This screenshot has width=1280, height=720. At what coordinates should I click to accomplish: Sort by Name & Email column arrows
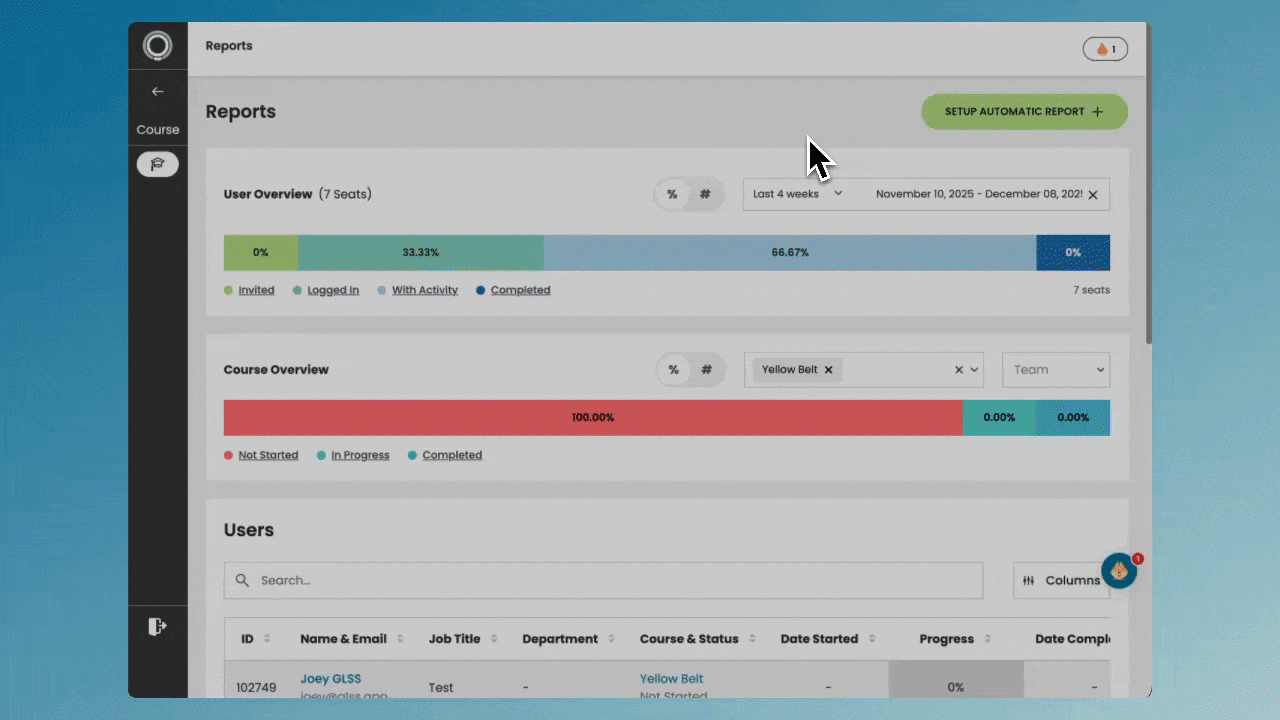(400, 639)
